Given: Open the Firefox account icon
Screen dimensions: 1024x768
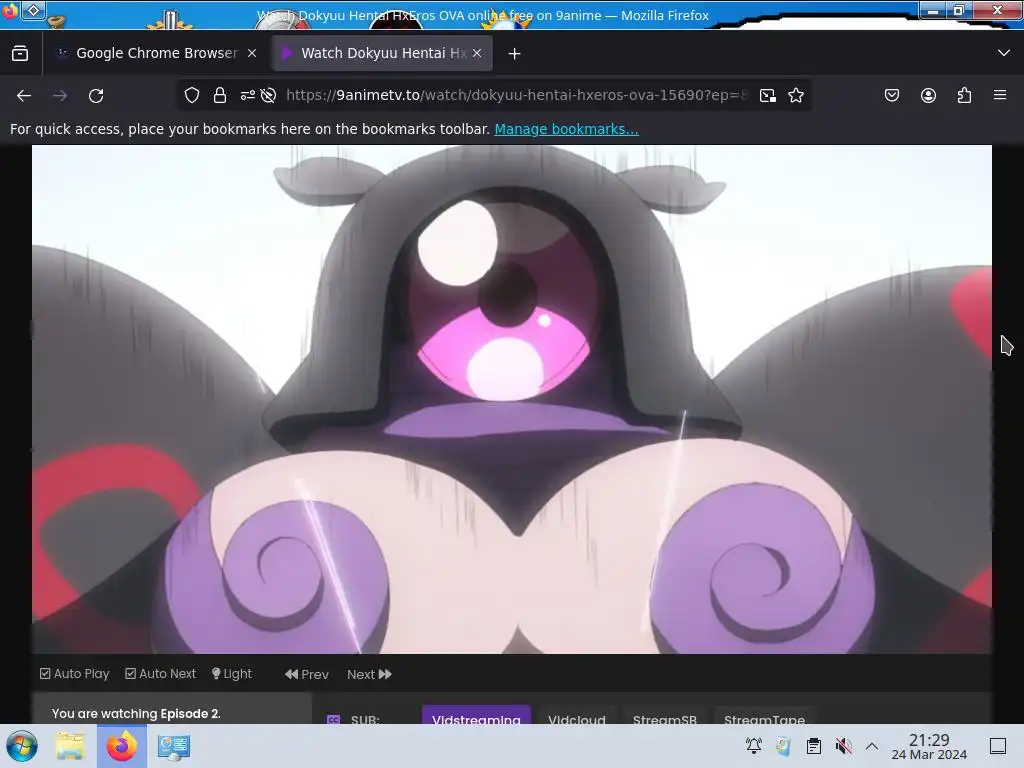Looking at the screenshot, I should (x=928, y=95).
